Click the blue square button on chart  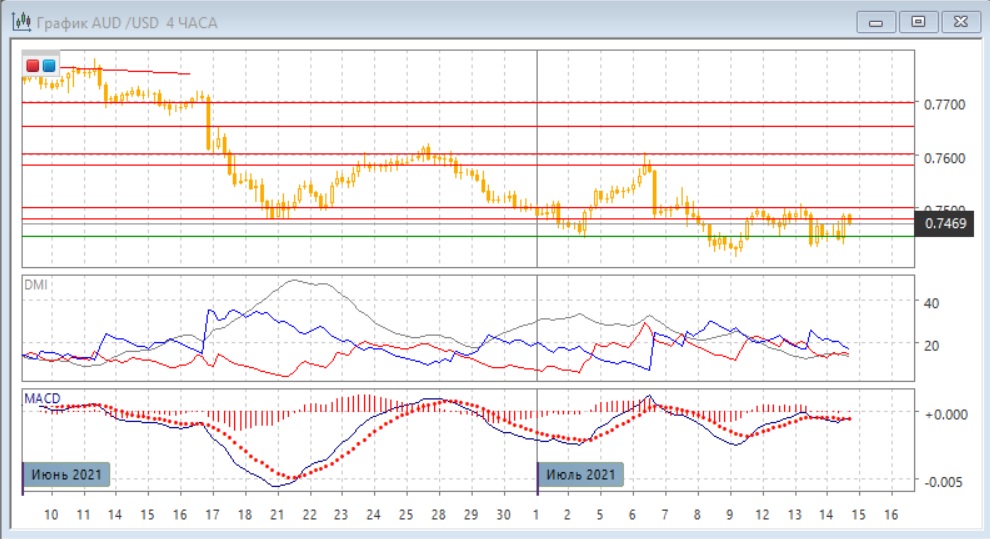[48, 66]
